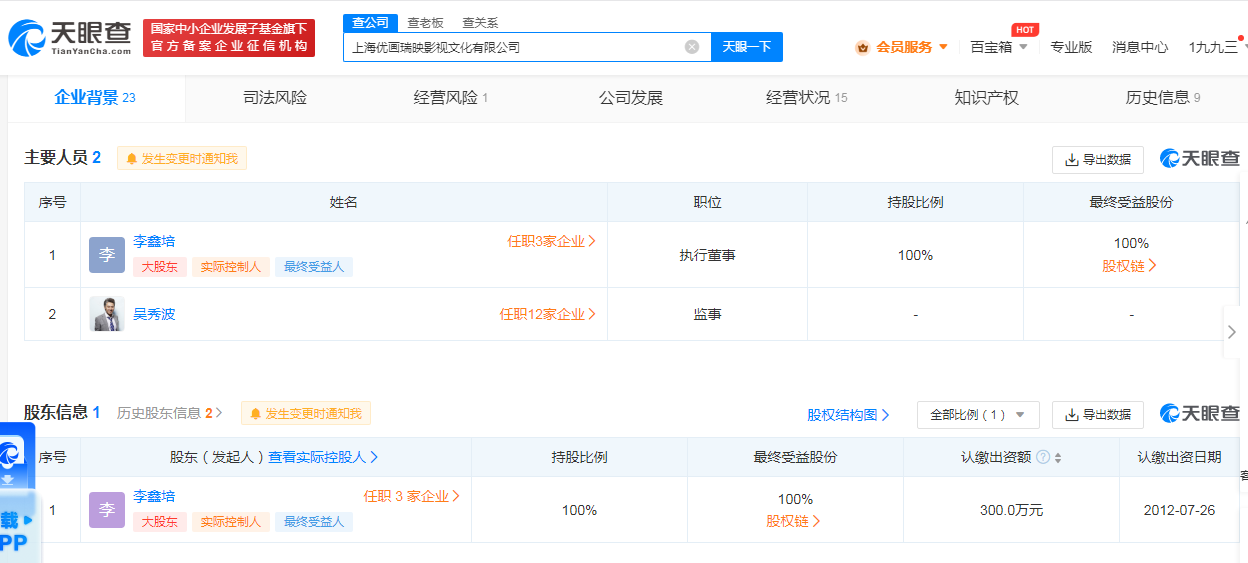Viewport: 1248px width, 563px height.
Task: Click the app download floating icon at left
Action: tap(16, 493)
